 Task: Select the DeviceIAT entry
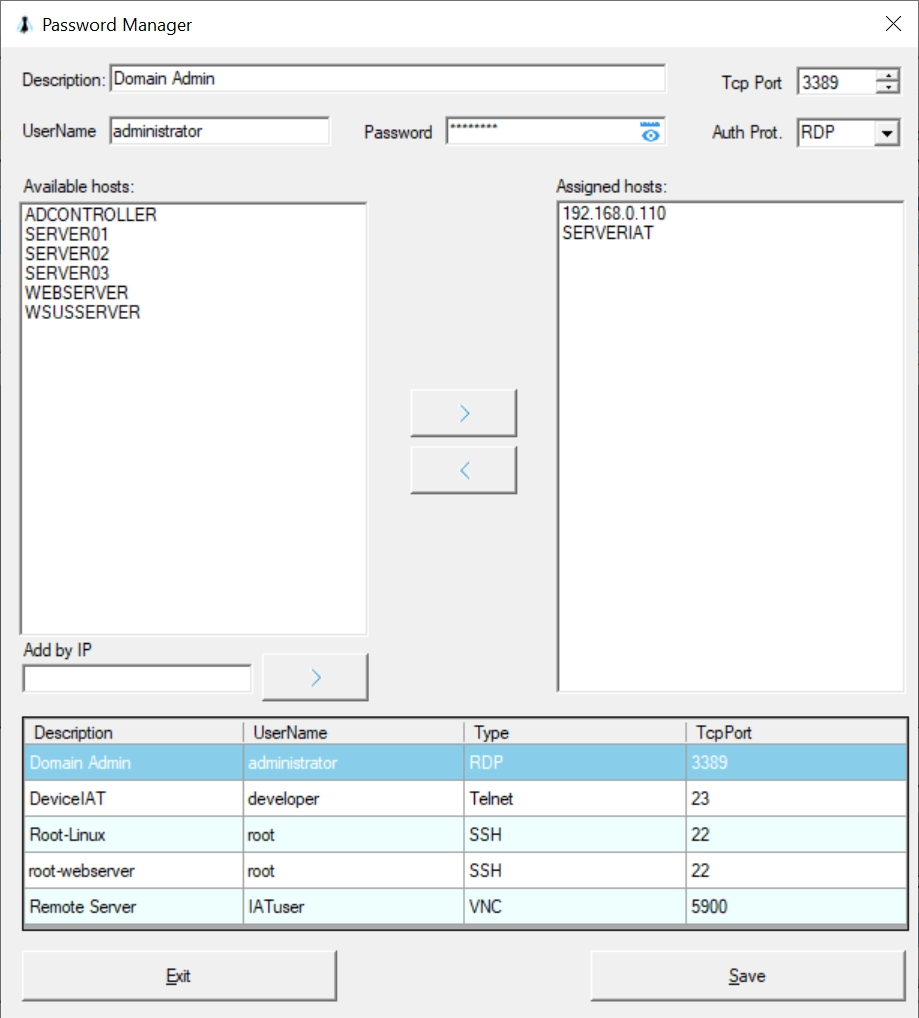[x=134, y=799]
